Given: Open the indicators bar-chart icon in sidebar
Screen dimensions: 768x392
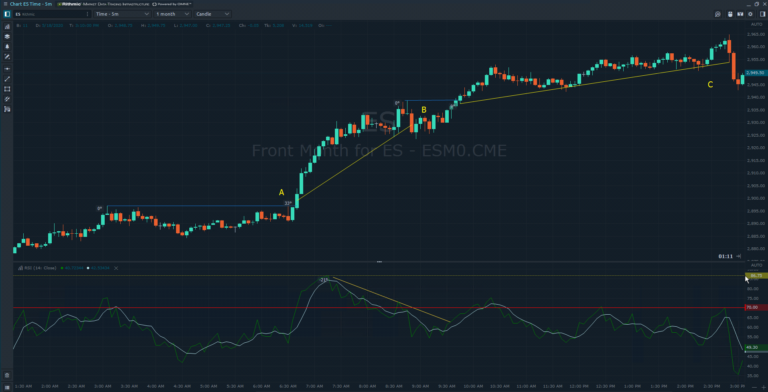Looking at the screenshot, I should (x=7, y=26).
